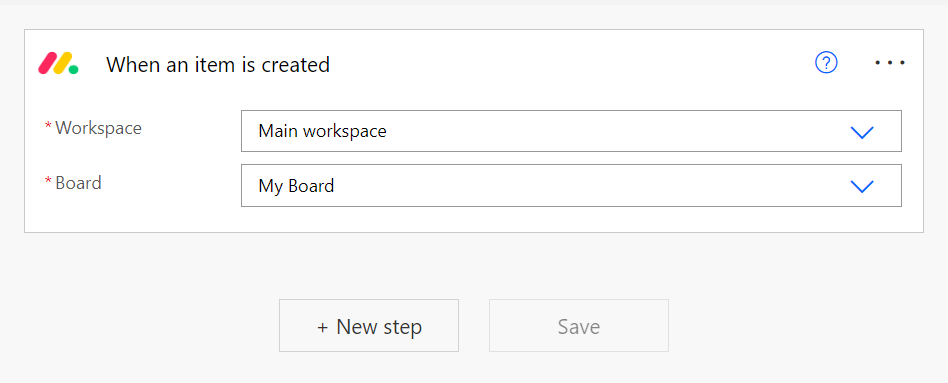
Task: Select the "When an item is created" title
Action: point(218,64)
